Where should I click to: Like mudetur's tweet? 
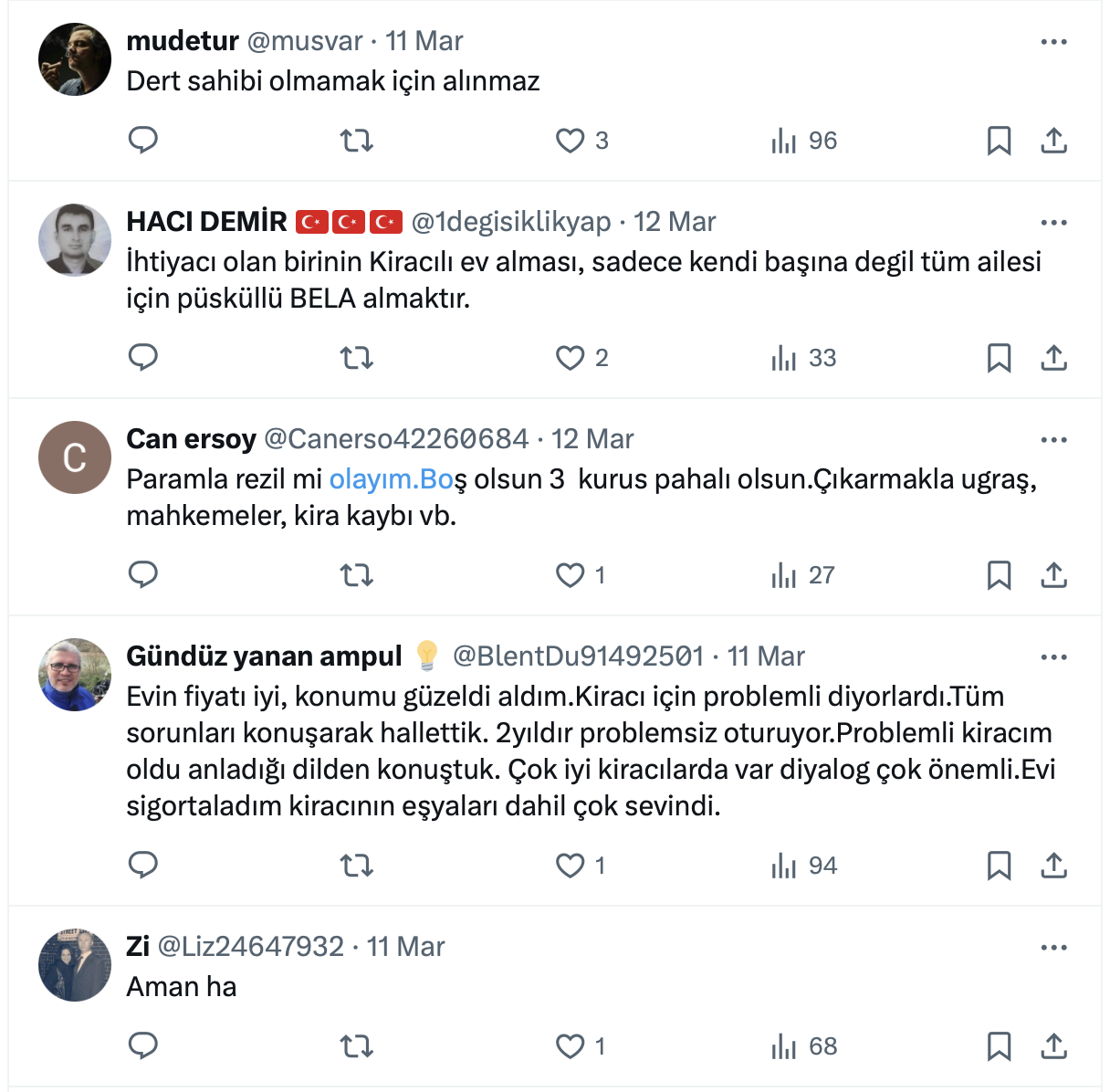point(571,141)
